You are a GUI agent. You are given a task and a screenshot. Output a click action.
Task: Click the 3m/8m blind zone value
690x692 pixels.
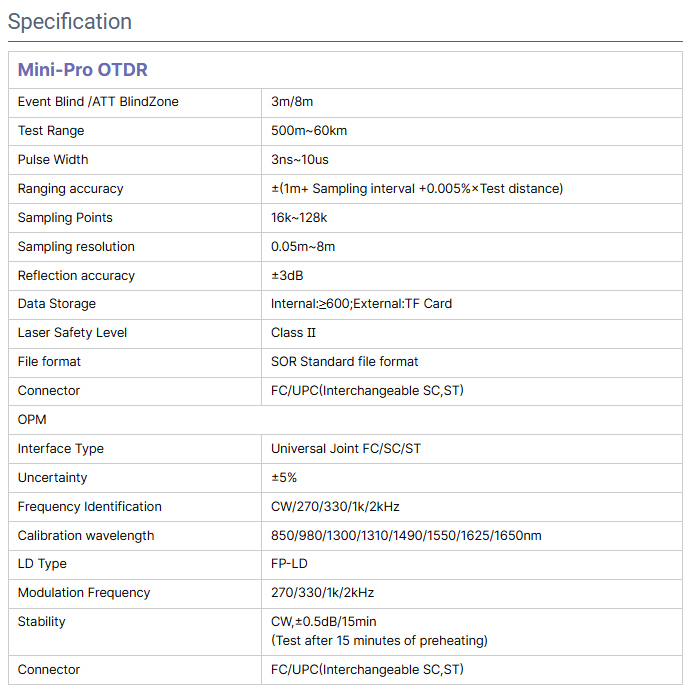coord(292,102)
